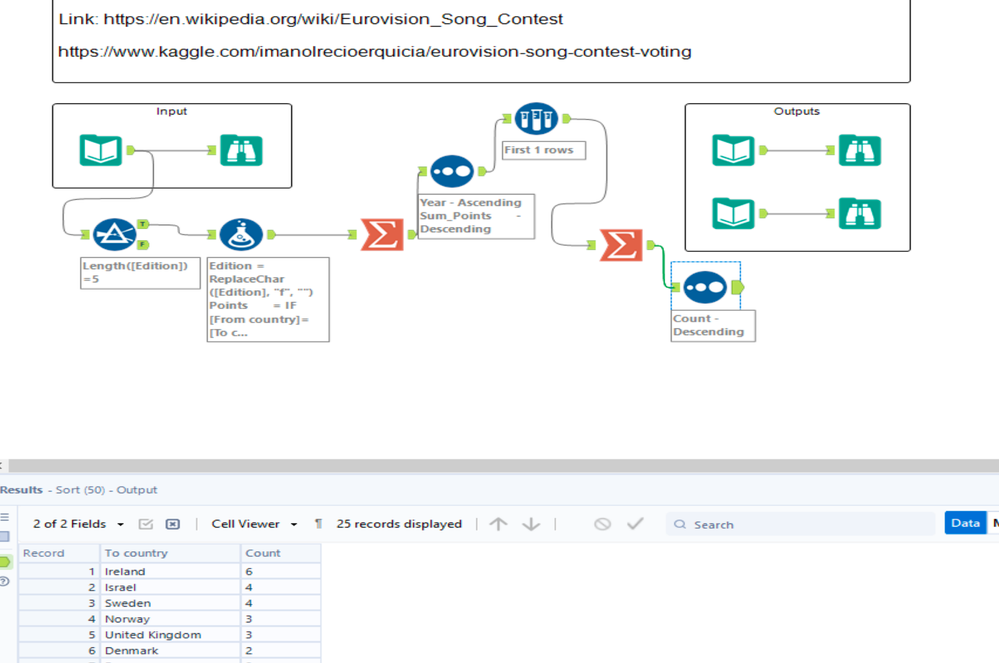Viewport: 999px width, 663px height.
Task: Open the 2 of 2 Fields dropdown
Action: (x=78, y=524)
